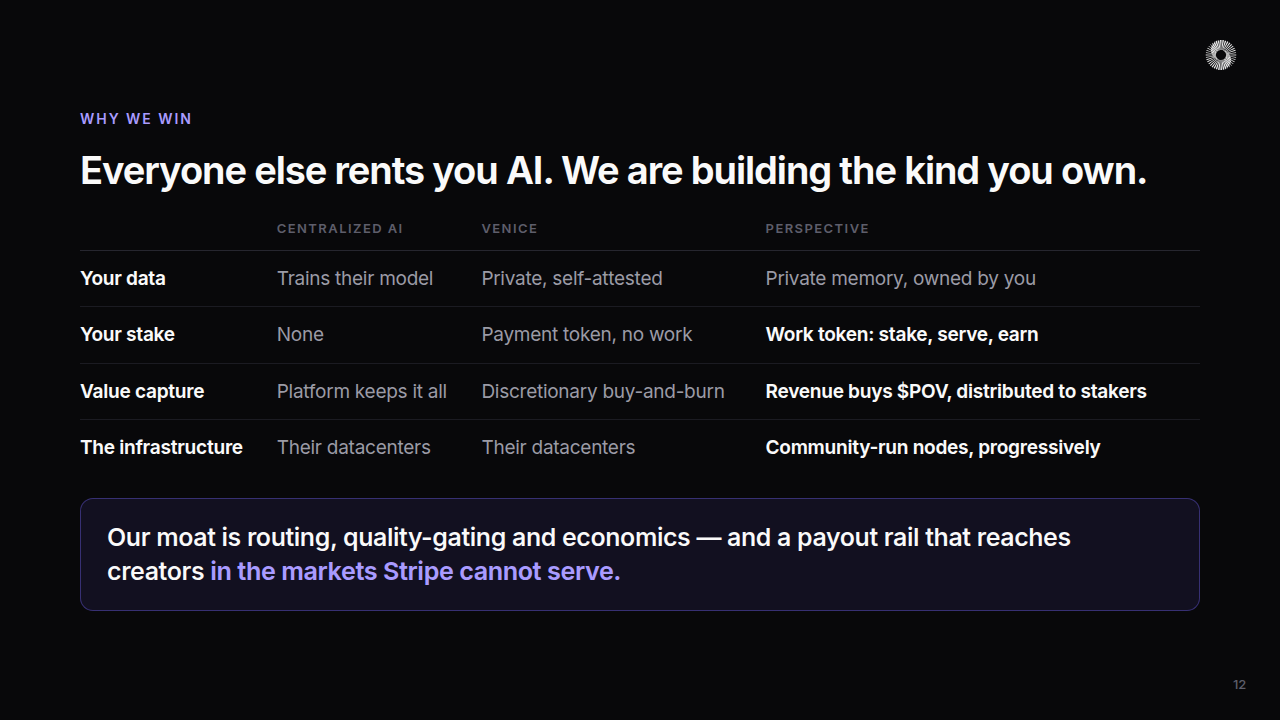Screen dimensions: 1280x720
Task: Click Community-run nodes, progressively text
Action: click(x=933, y=447)
